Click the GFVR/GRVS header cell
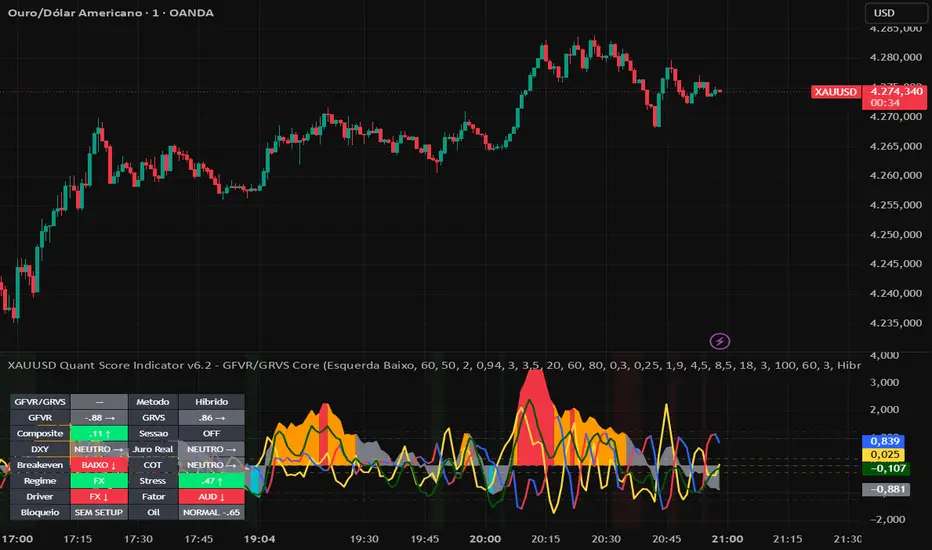Image resolution: width=932 pixels, height=550 pixels. click(x=40, y=402)
